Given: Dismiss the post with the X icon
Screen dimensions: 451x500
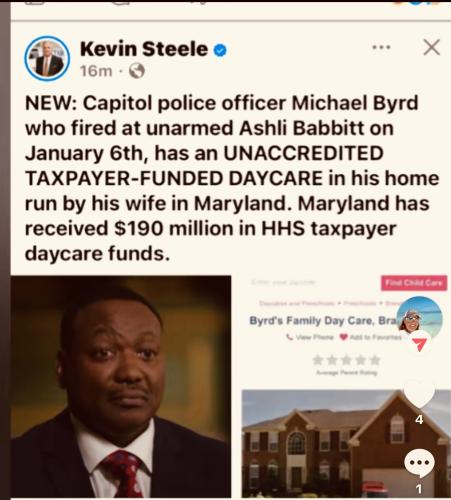Looking at the screenshot, I should click(432, 47).
